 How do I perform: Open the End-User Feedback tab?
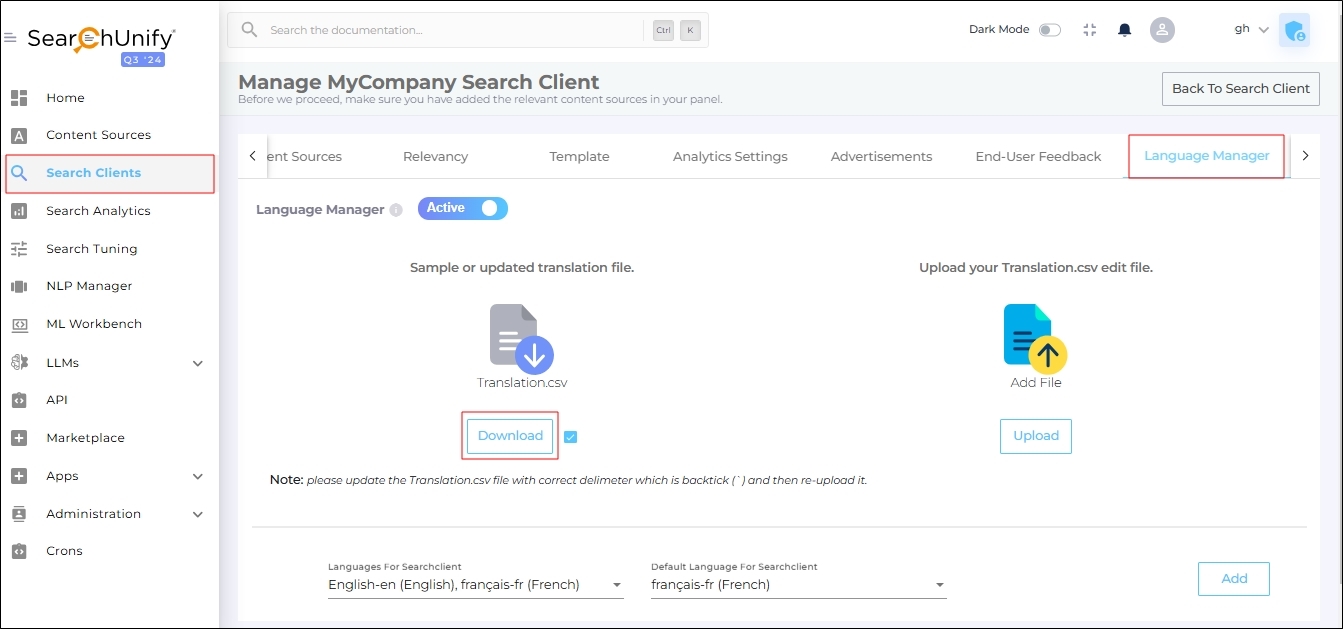pyautogui.click(x=1038, y=156)
